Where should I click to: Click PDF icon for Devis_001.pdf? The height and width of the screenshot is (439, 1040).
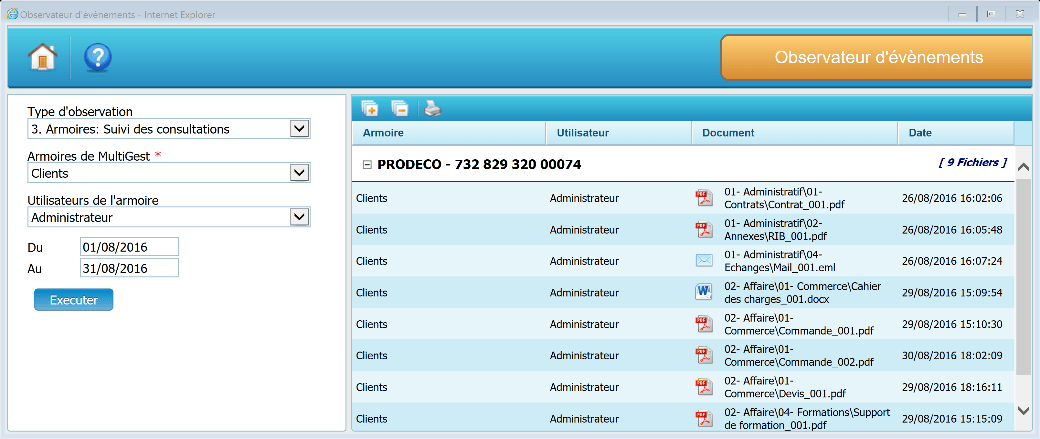(703, 387)
